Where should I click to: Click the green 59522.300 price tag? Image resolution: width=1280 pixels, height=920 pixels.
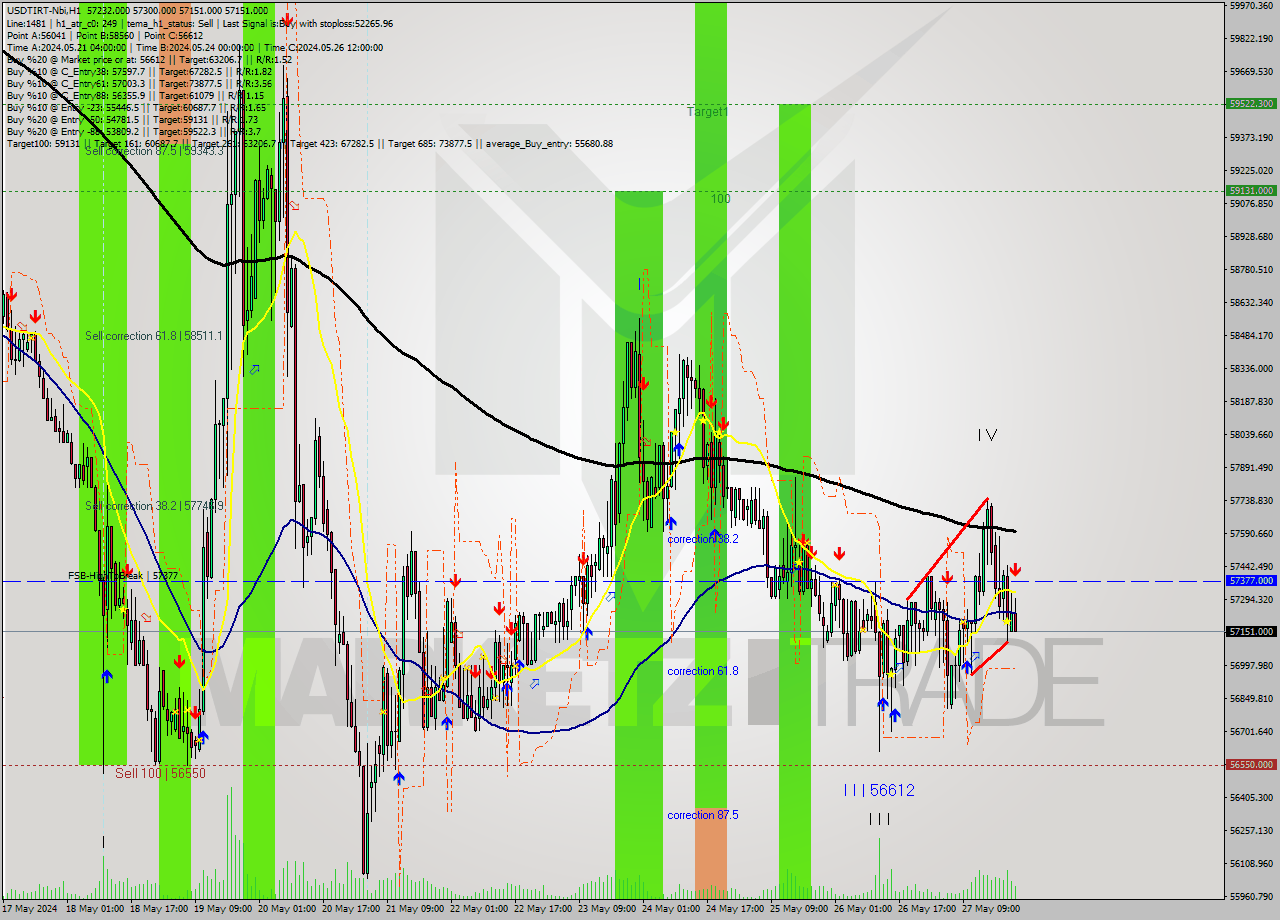click(x=1251, y=103)
